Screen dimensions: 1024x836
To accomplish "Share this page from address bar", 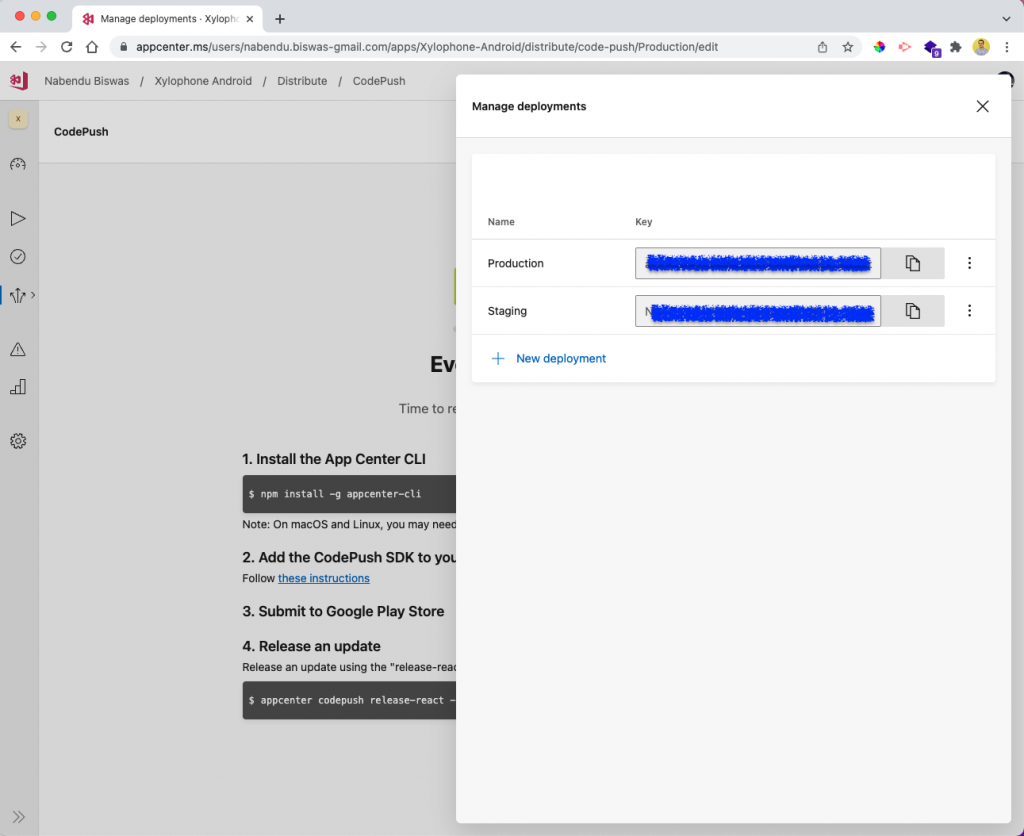I will pyautogui.click(x=822, y=47).
